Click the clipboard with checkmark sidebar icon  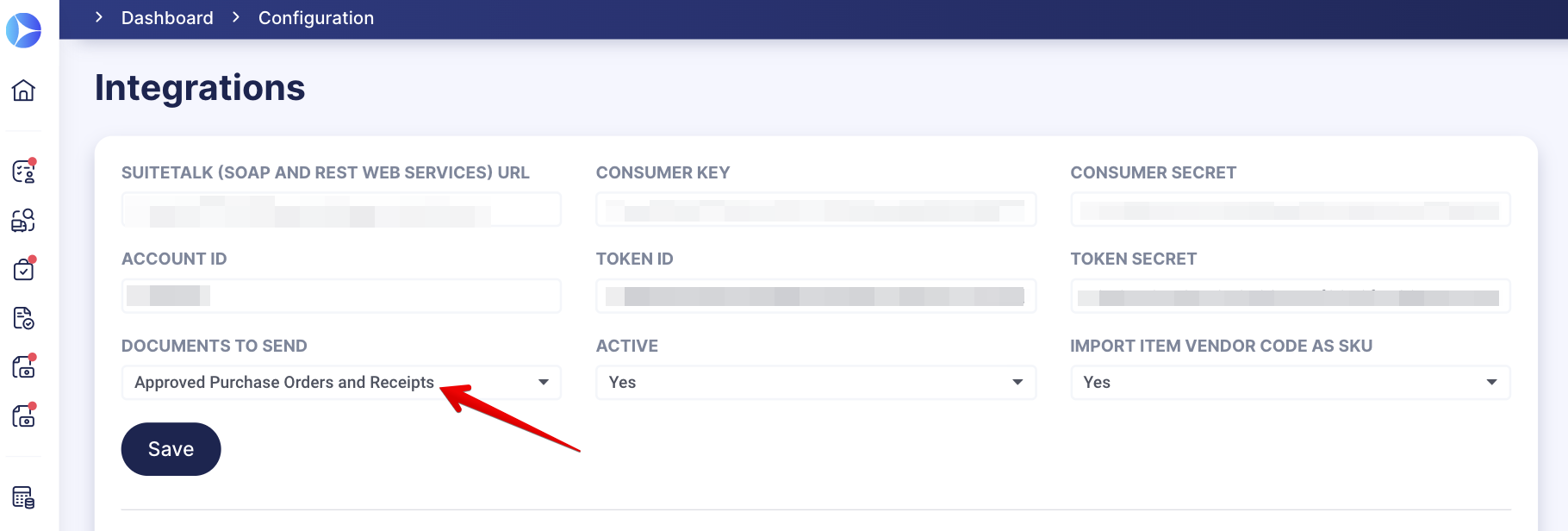pos(24,270)
